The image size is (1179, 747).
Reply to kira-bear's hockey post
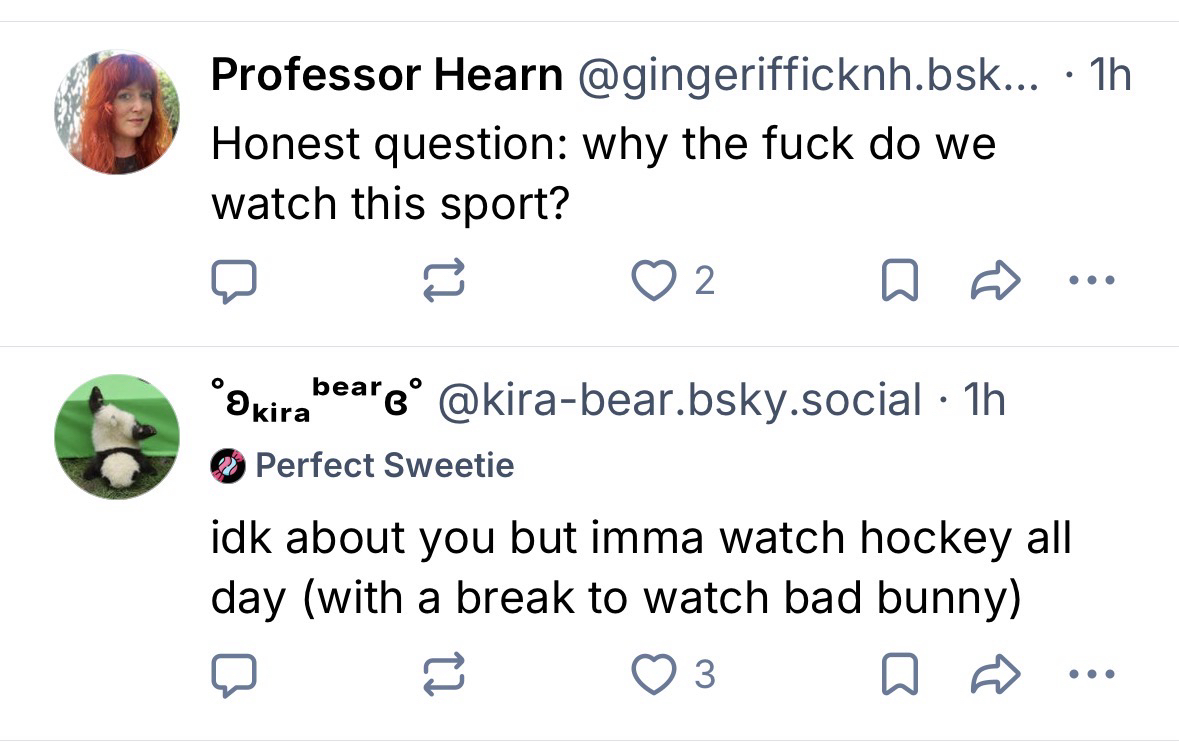pyautogui.click(x=235, y=676)
